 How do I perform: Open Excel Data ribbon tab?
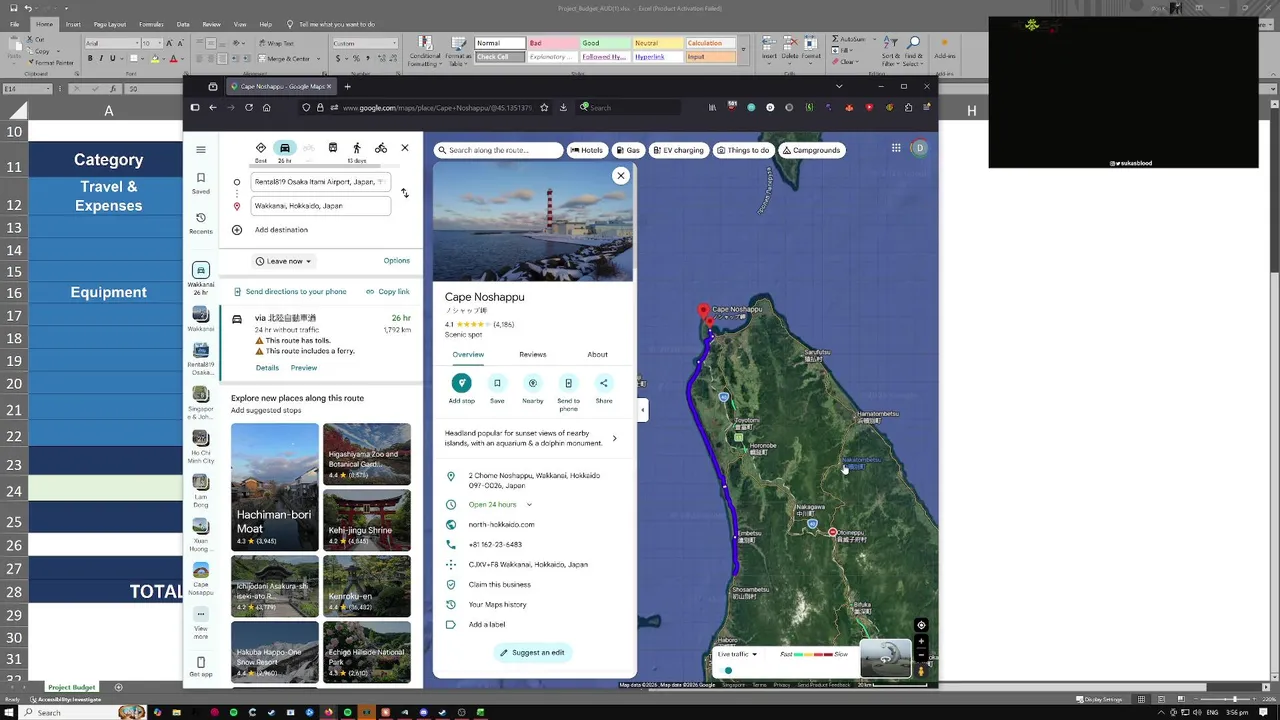183,24
